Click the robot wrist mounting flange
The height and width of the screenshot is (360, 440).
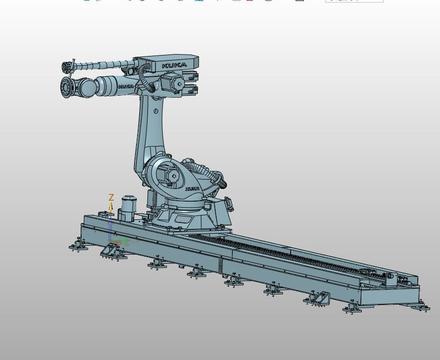pyautogui.click(x=66, y=87)
